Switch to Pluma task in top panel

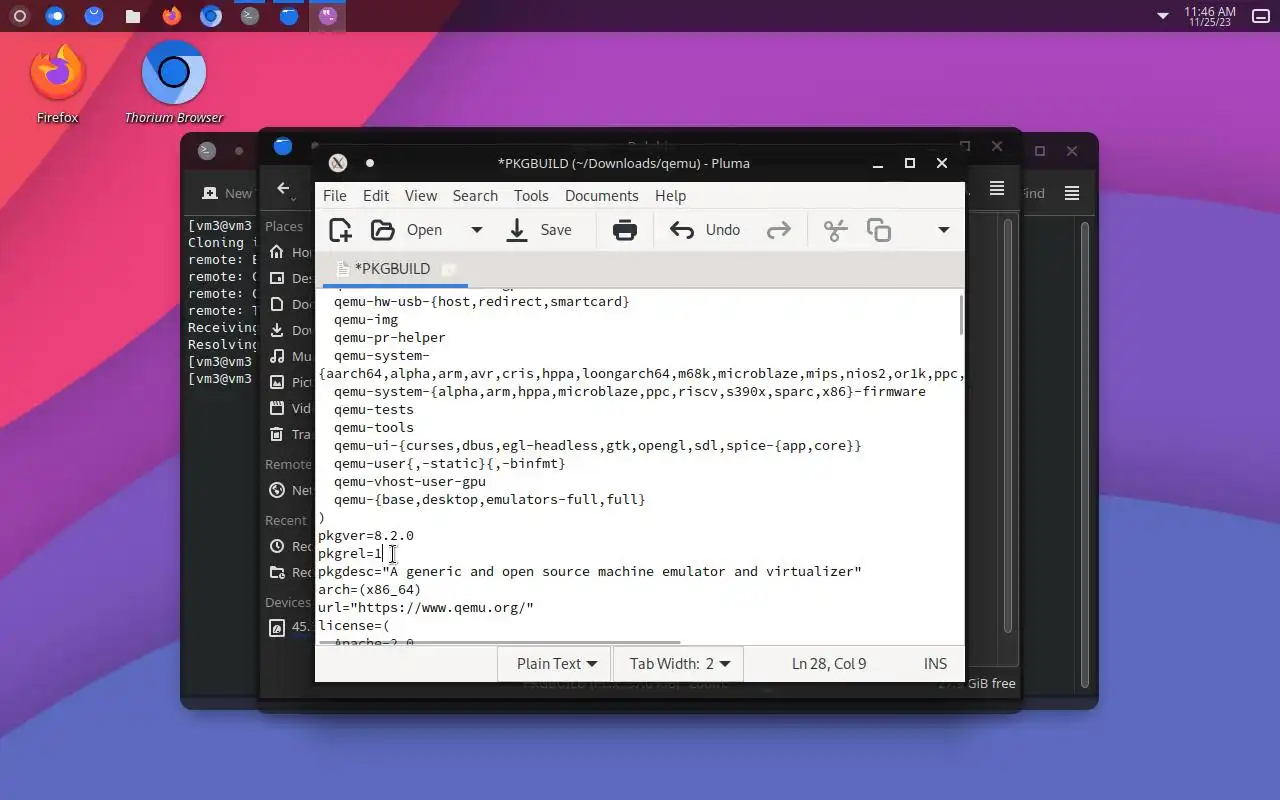click(328, 16)
